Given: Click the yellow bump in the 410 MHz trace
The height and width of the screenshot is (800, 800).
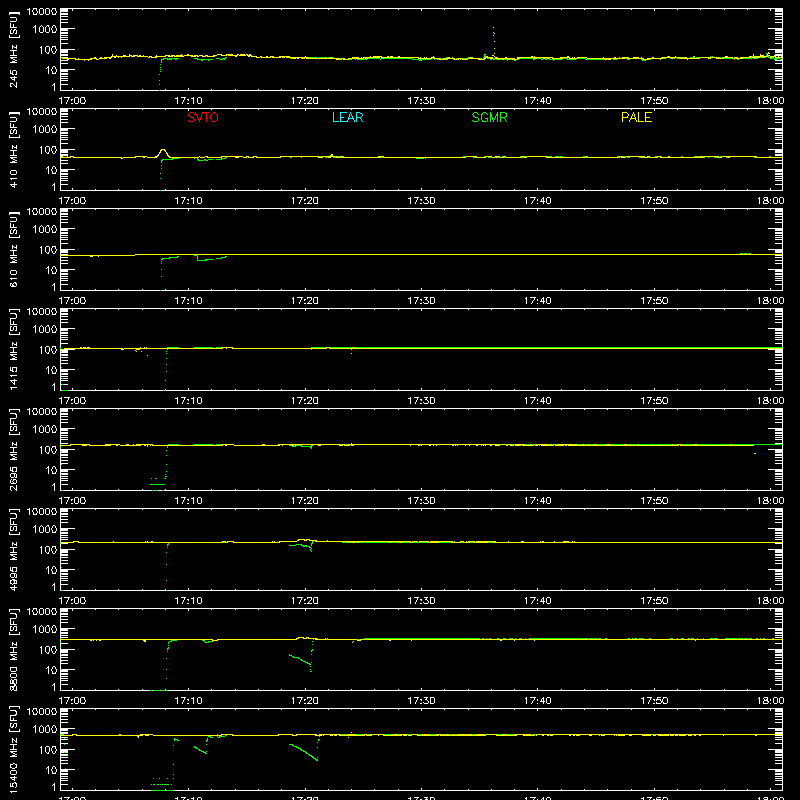Looking at the screenshot, I should click(x=163, y=153).
